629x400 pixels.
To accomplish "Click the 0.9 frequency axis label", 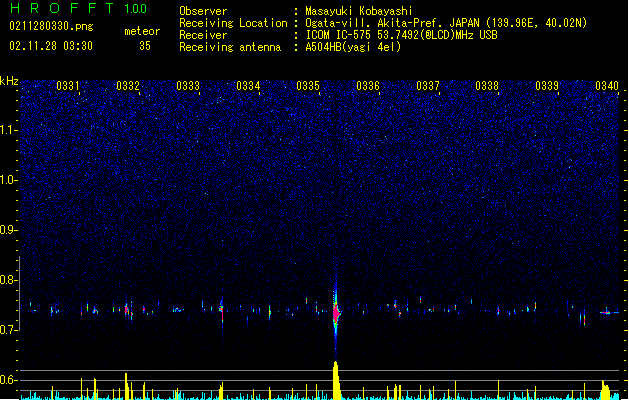I will 9,230.
